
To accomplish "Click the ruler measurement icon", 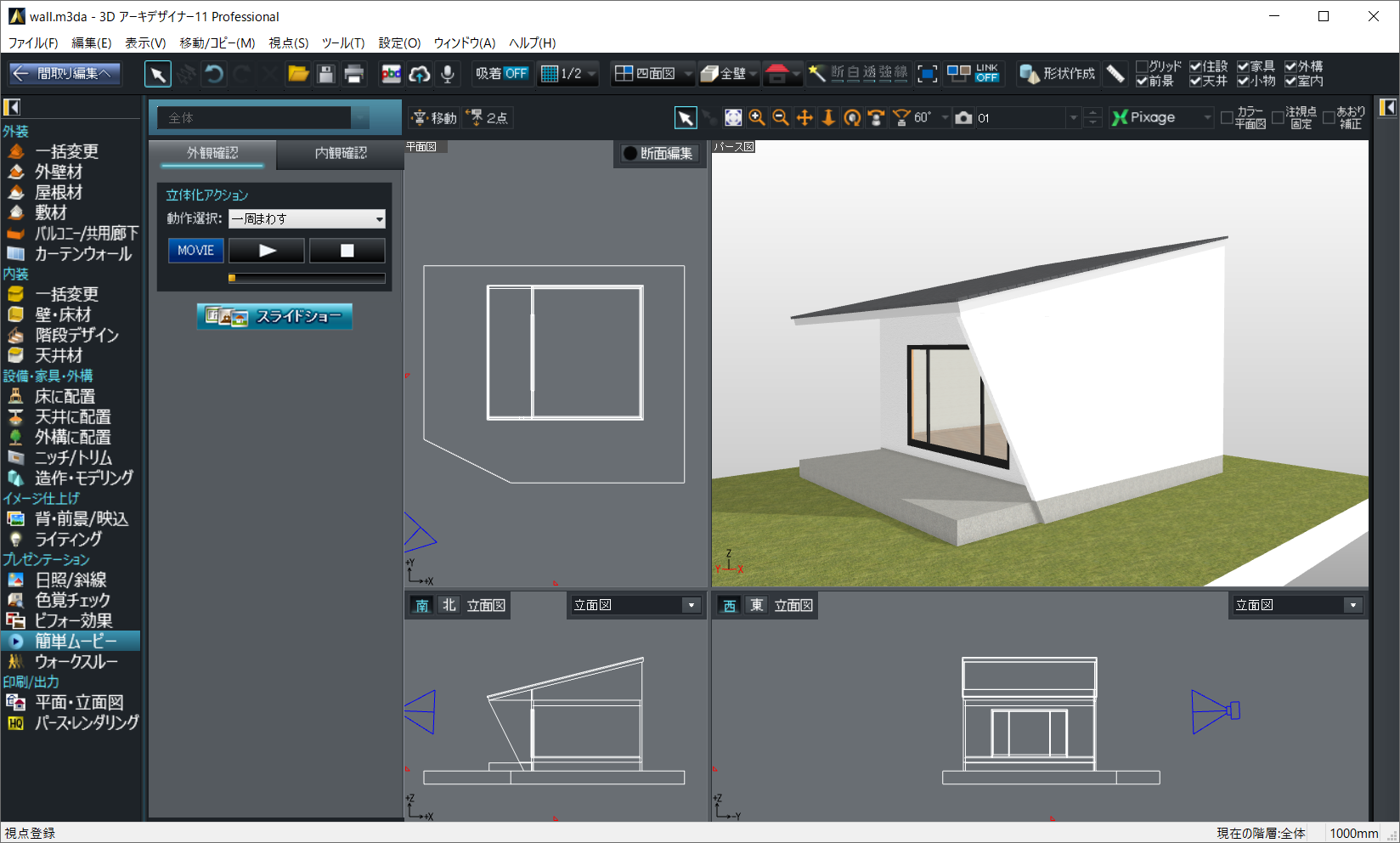I will (1115, 74).
